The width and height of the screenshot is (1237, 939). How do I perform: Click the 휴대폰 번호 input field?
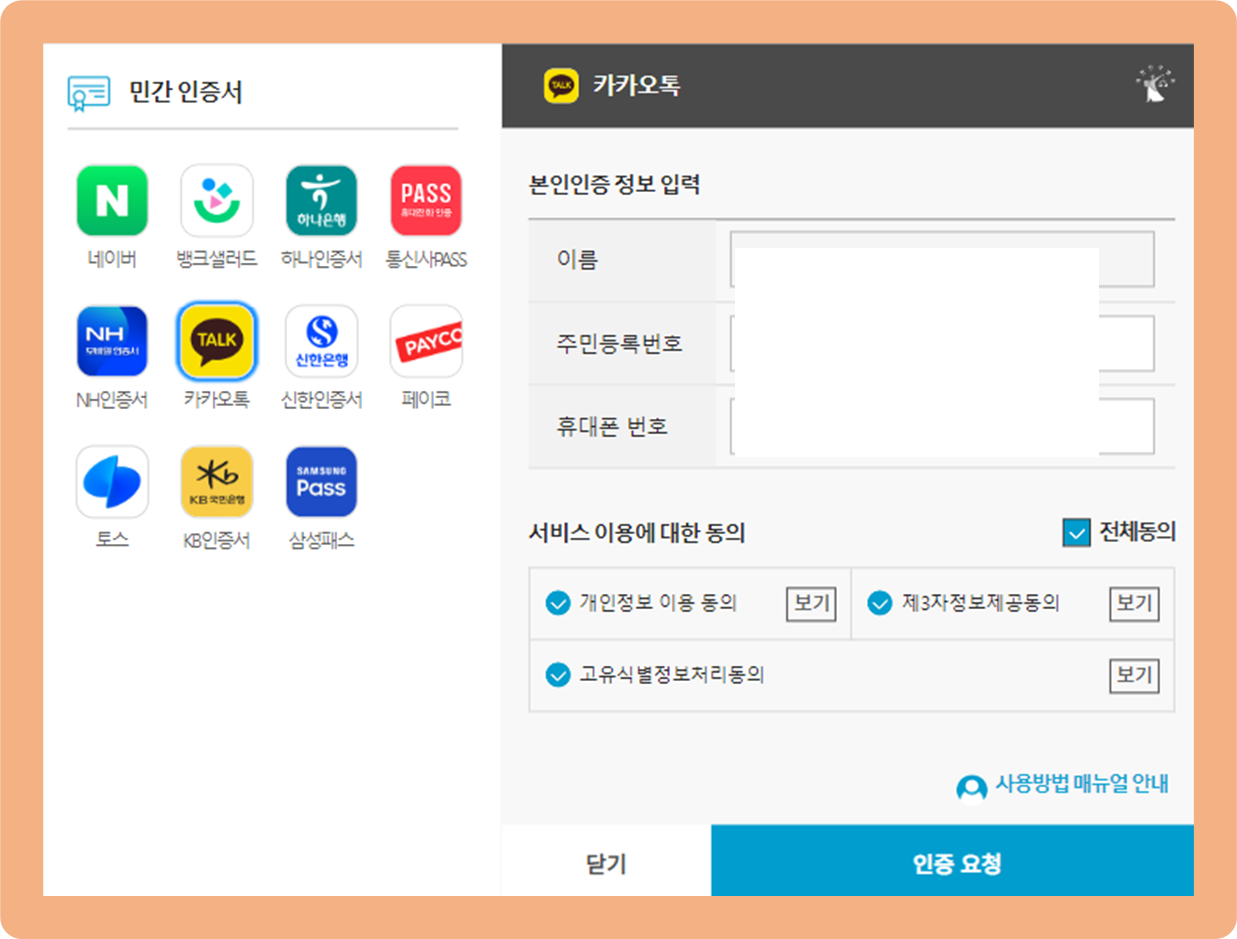coord(942,426)
